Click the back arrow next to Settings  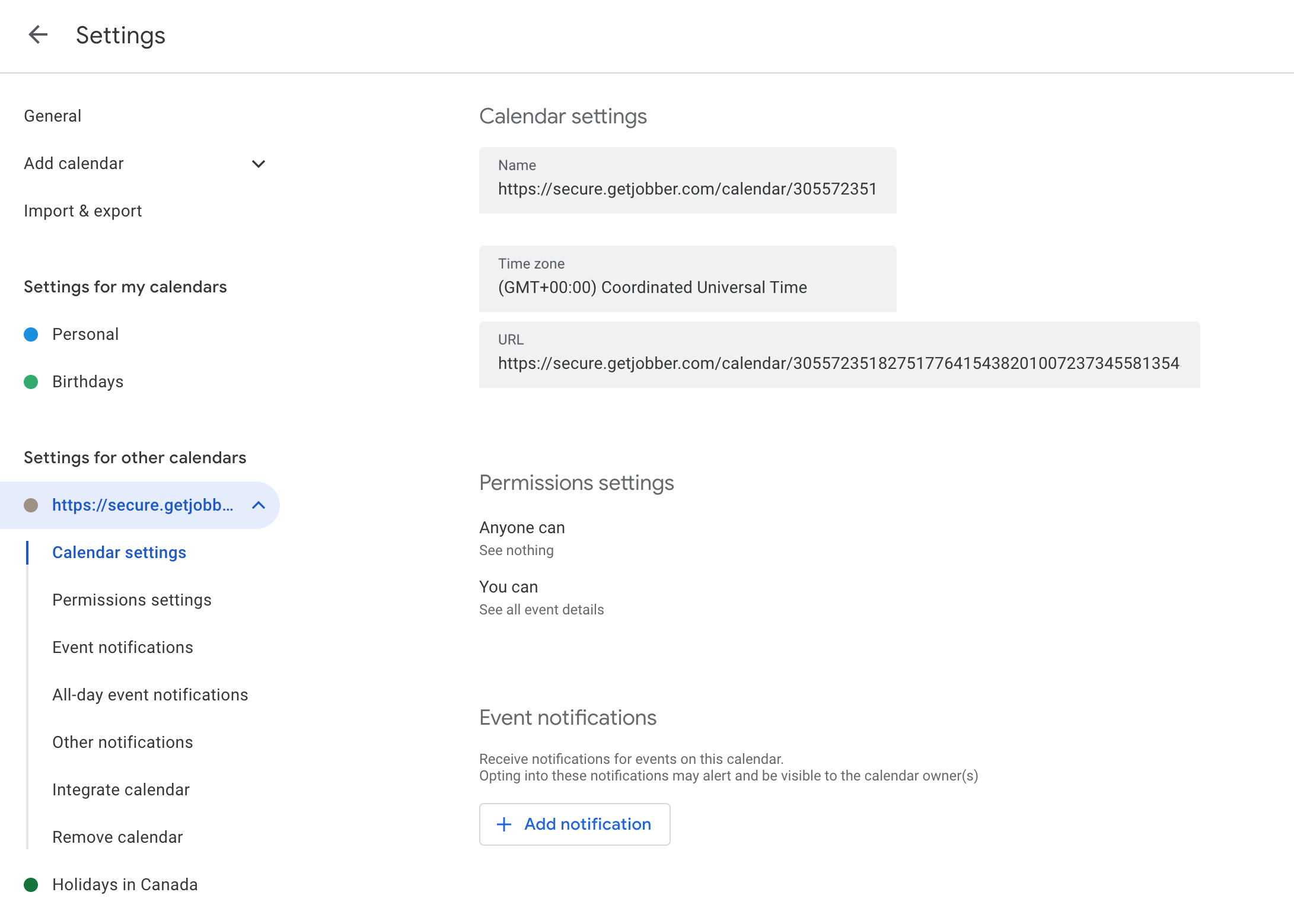pos(38,35)
